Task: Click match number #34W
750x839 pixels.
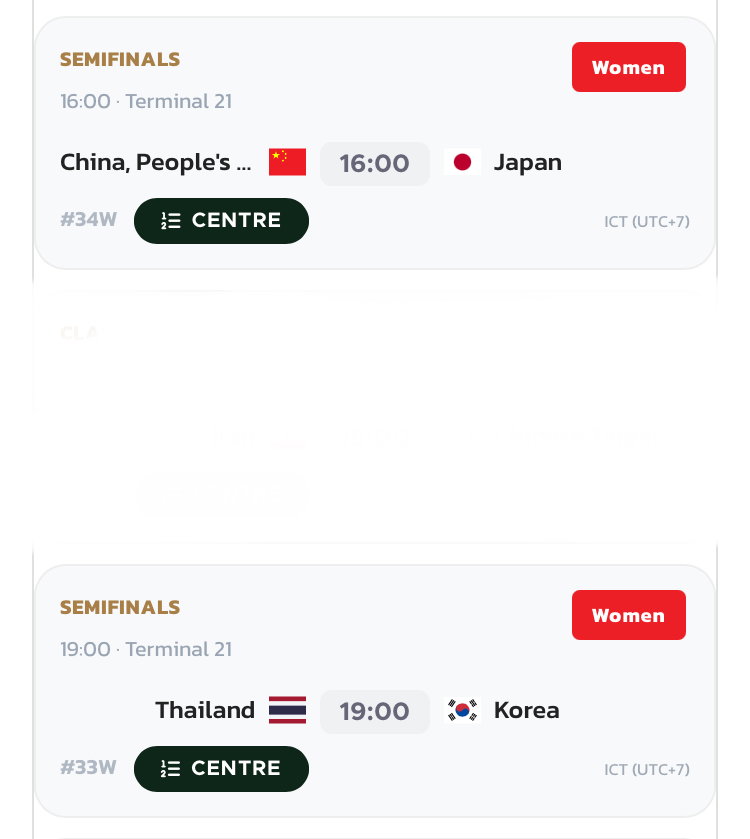Action: click(x=88, y=219)
